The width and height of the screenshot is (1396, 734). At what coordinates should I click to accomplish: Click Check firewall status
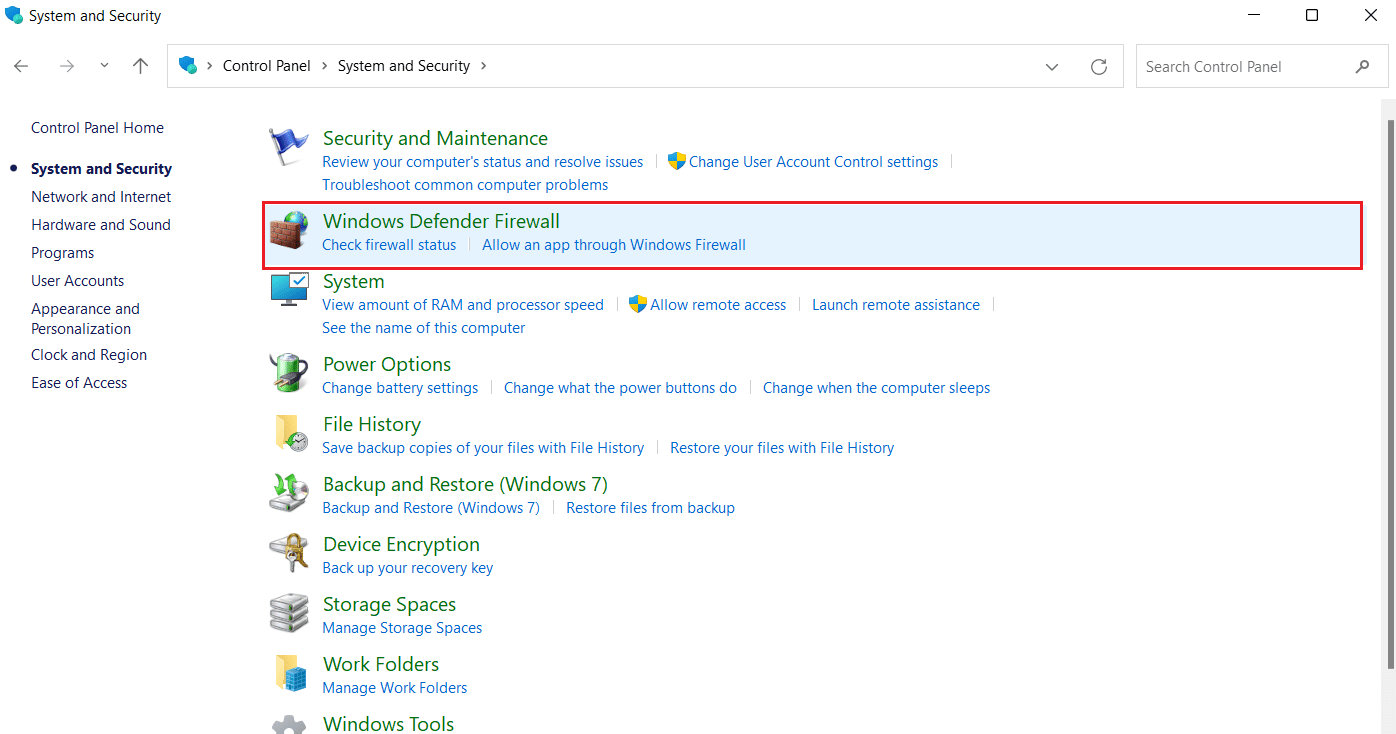[x=389, y=245]
